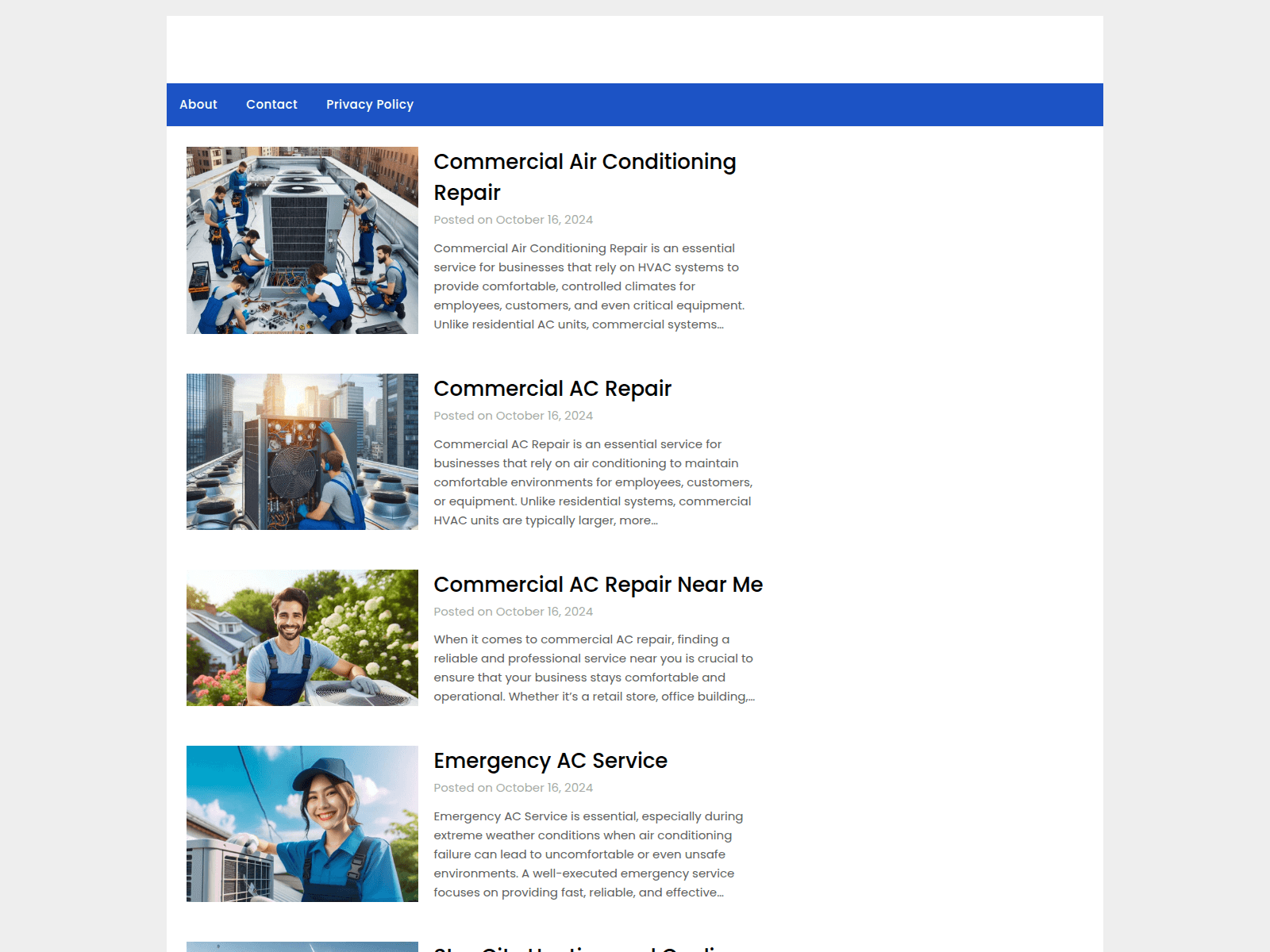Click excerpt beginning 'Commercial AC Repair is an essential service'

(593, 482)
